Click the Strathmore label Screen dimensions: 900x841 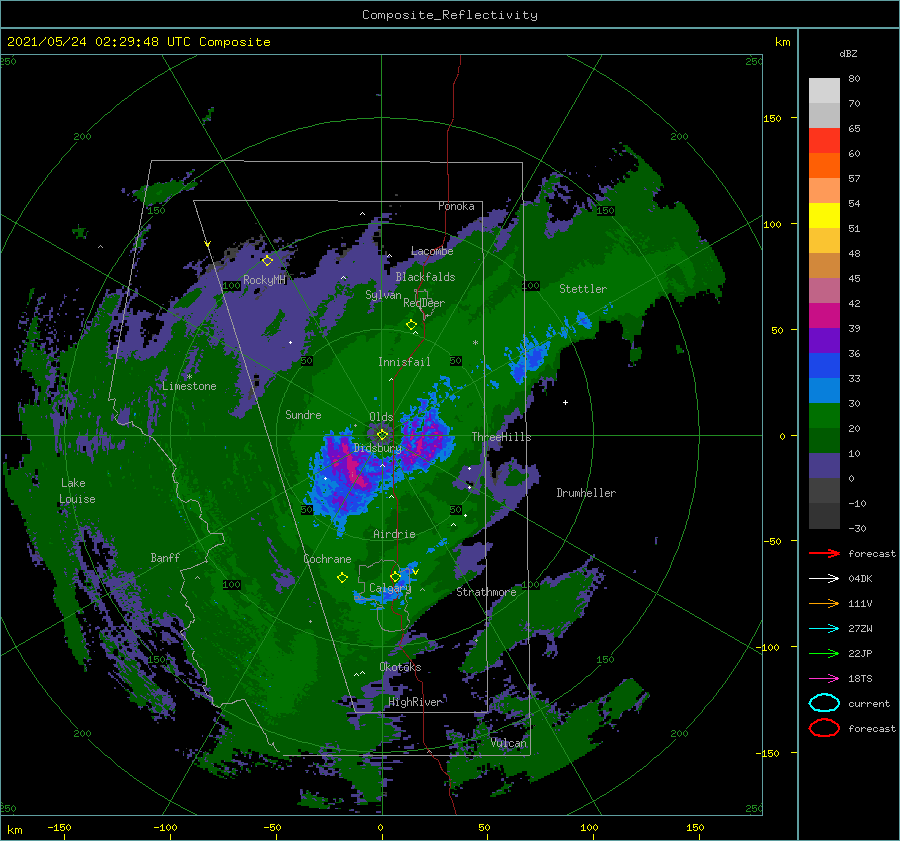(x=486, y=592)
